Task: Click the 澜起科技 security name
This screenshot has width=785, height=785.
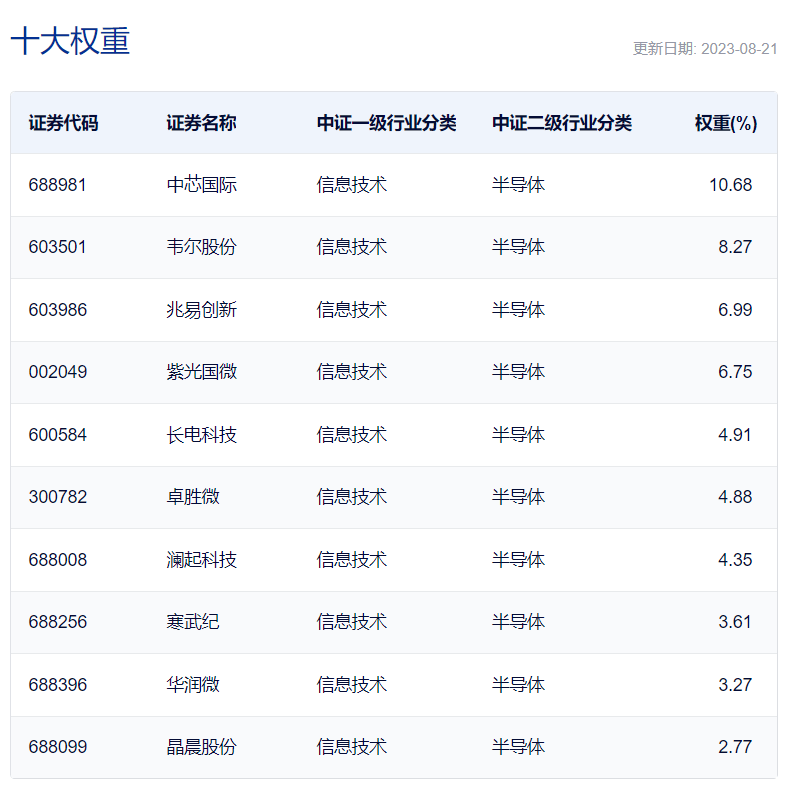Action: pos(201,560)
